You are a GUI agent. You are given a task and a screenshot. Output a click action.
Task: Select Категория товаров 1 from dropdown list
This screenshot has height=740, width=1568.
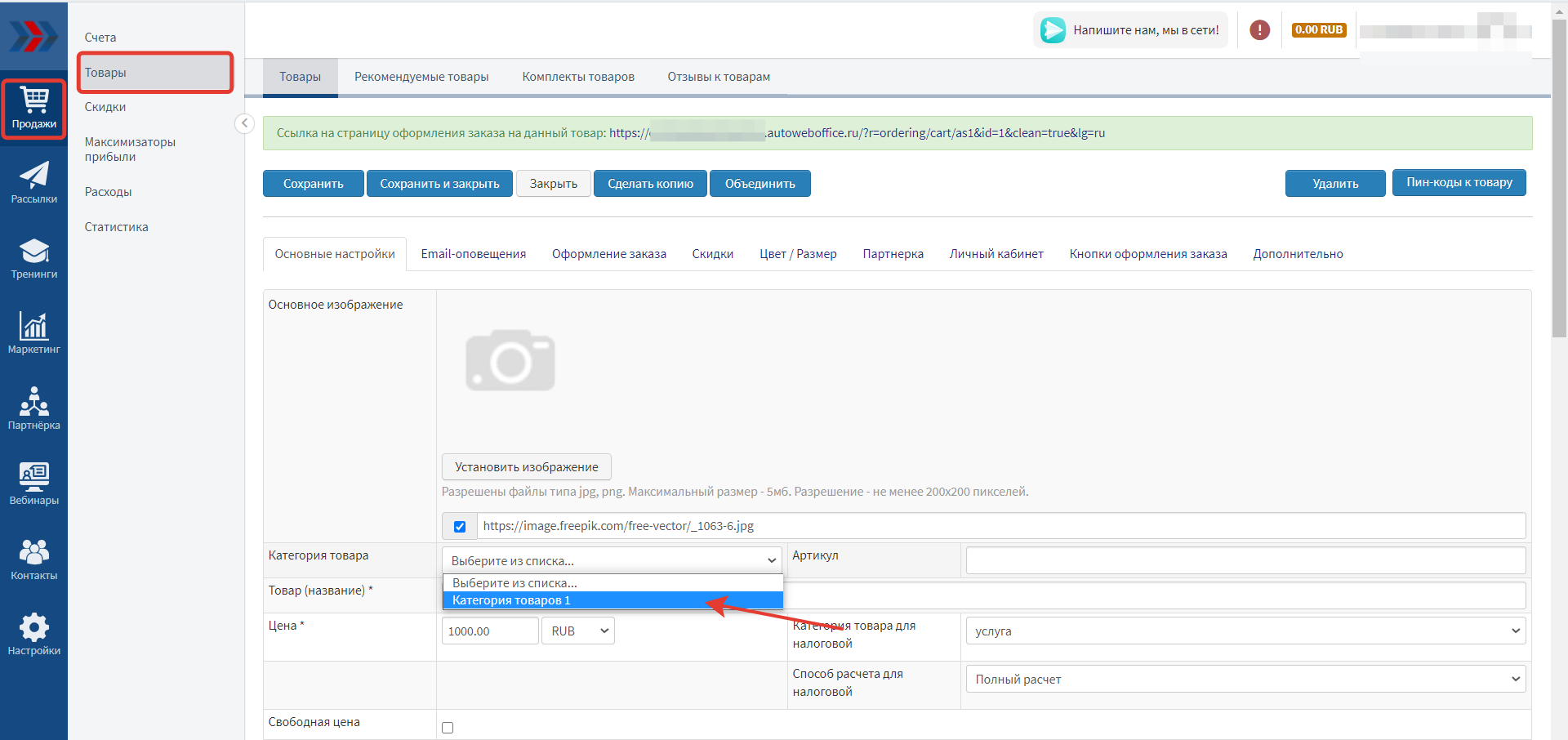pyautogui.click(x=612, y=600)
